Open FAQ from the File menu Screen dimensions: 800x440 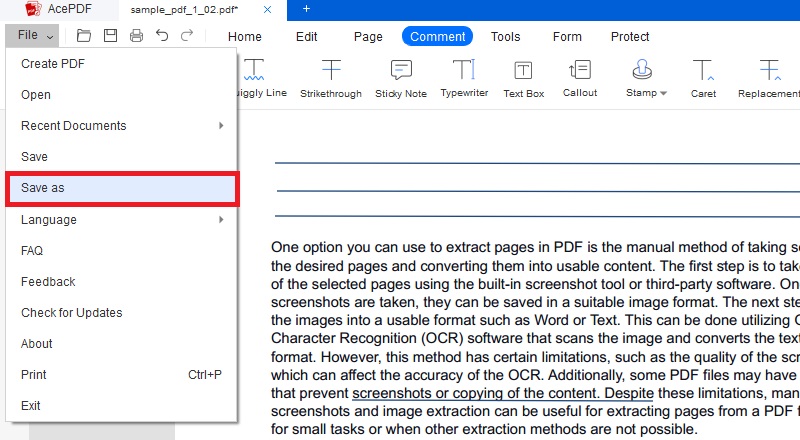[x=121, y=251]
